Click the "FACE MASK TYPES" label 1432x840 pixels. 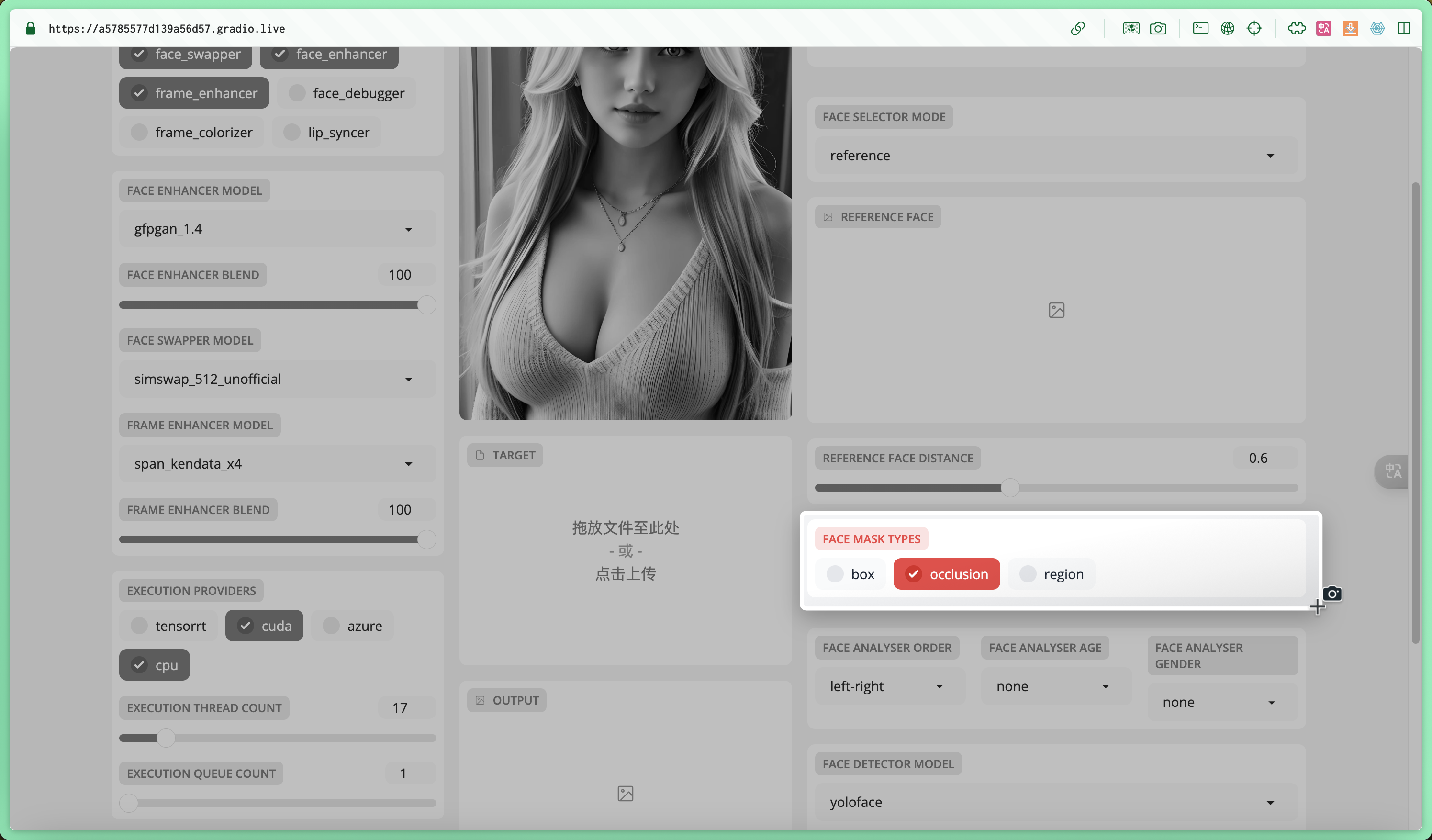tap(871, 539)
